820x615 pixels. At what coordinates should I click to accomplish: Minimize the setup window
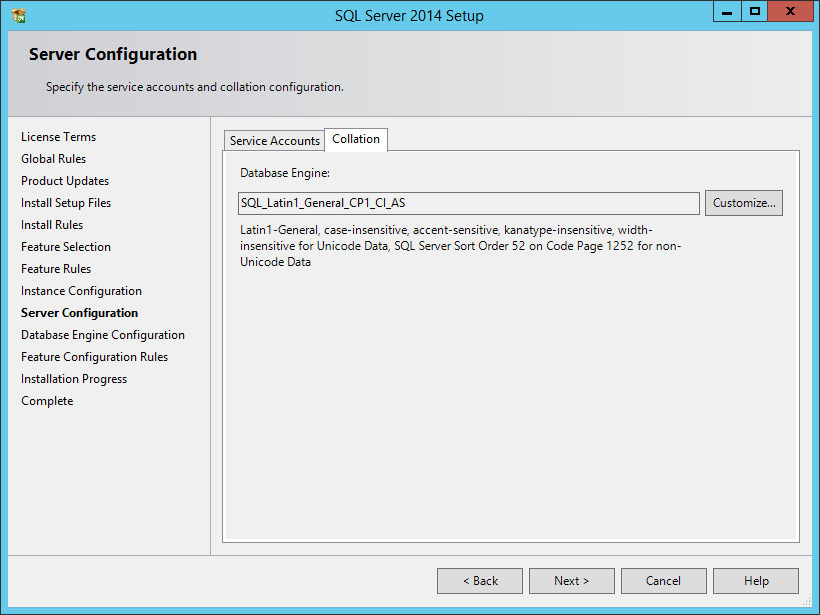click(x=727, y=12)
